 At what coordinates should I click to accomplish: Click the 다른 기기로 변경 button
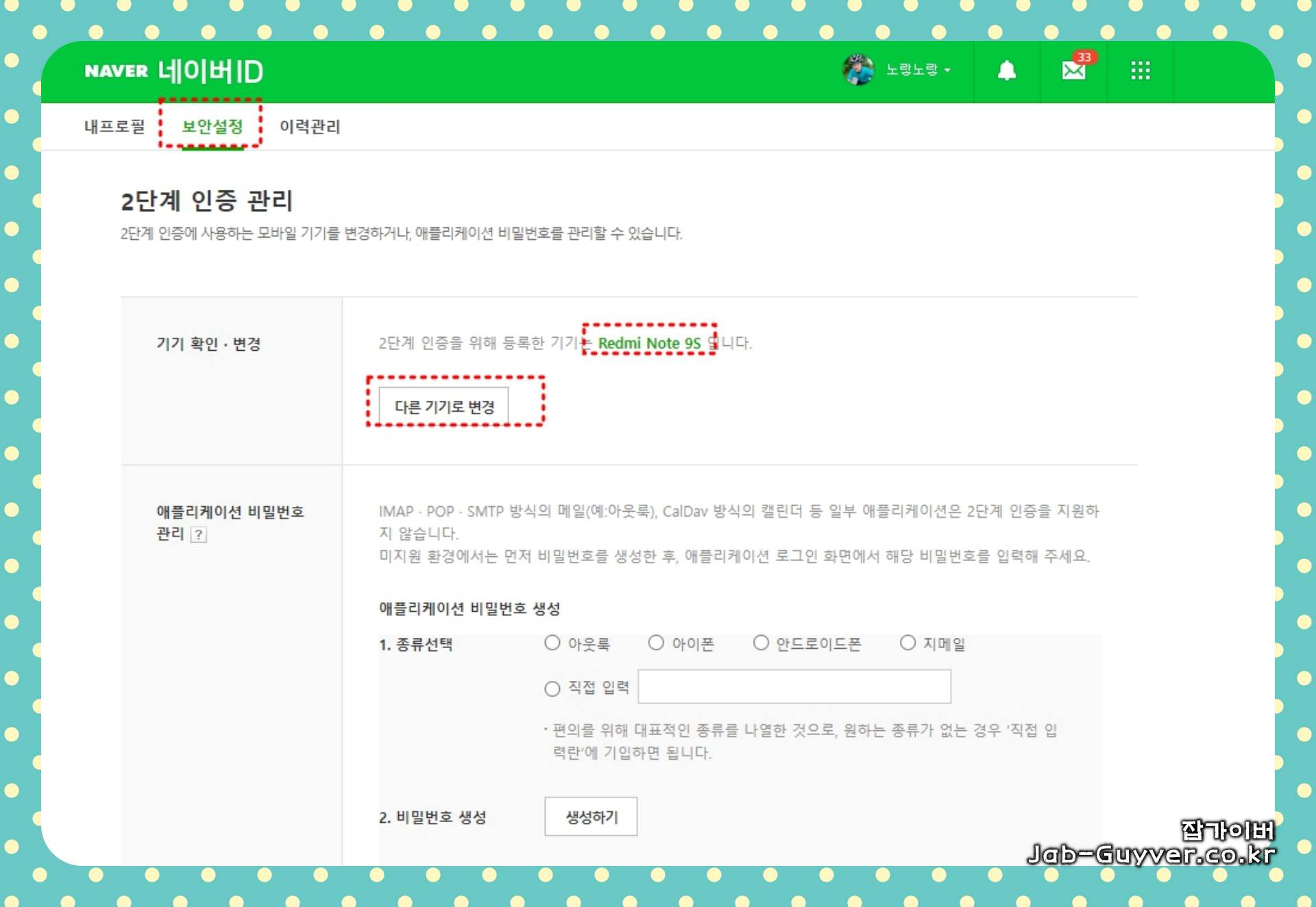click(x=443, y=406)
